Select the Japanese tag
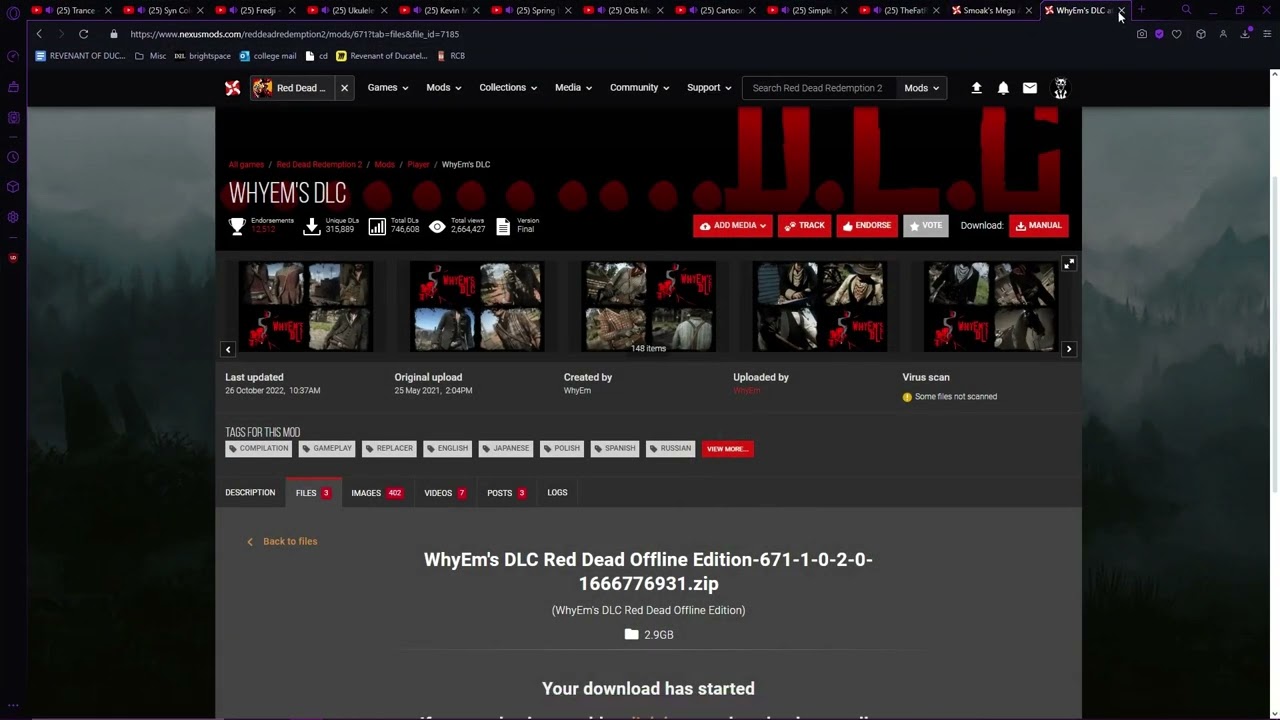The height and width of the screenshot is (720, 1280). coord(506,449)
